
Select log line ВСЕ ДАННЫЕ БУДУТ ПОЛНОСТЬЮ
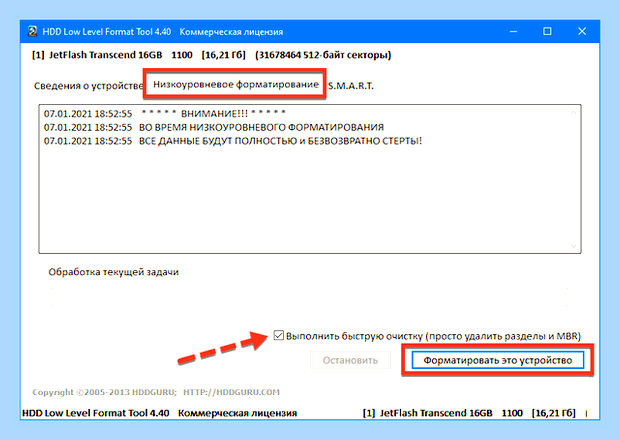pyautogui.click(x=232, y=141)
